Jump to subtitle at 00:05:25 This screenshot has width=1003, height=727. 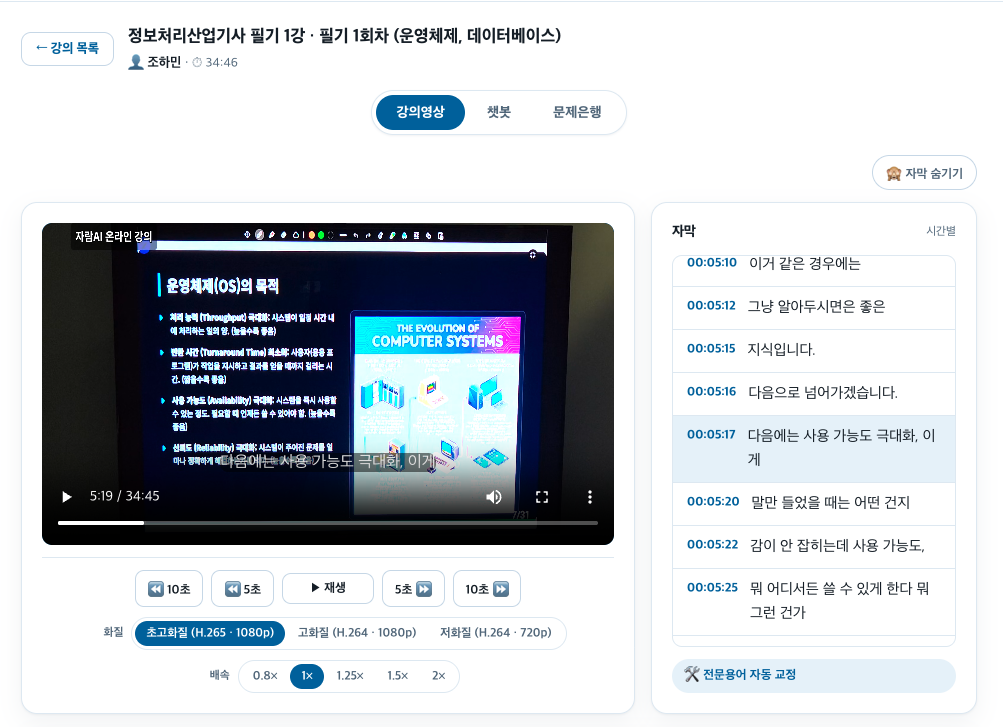[814, 602]
